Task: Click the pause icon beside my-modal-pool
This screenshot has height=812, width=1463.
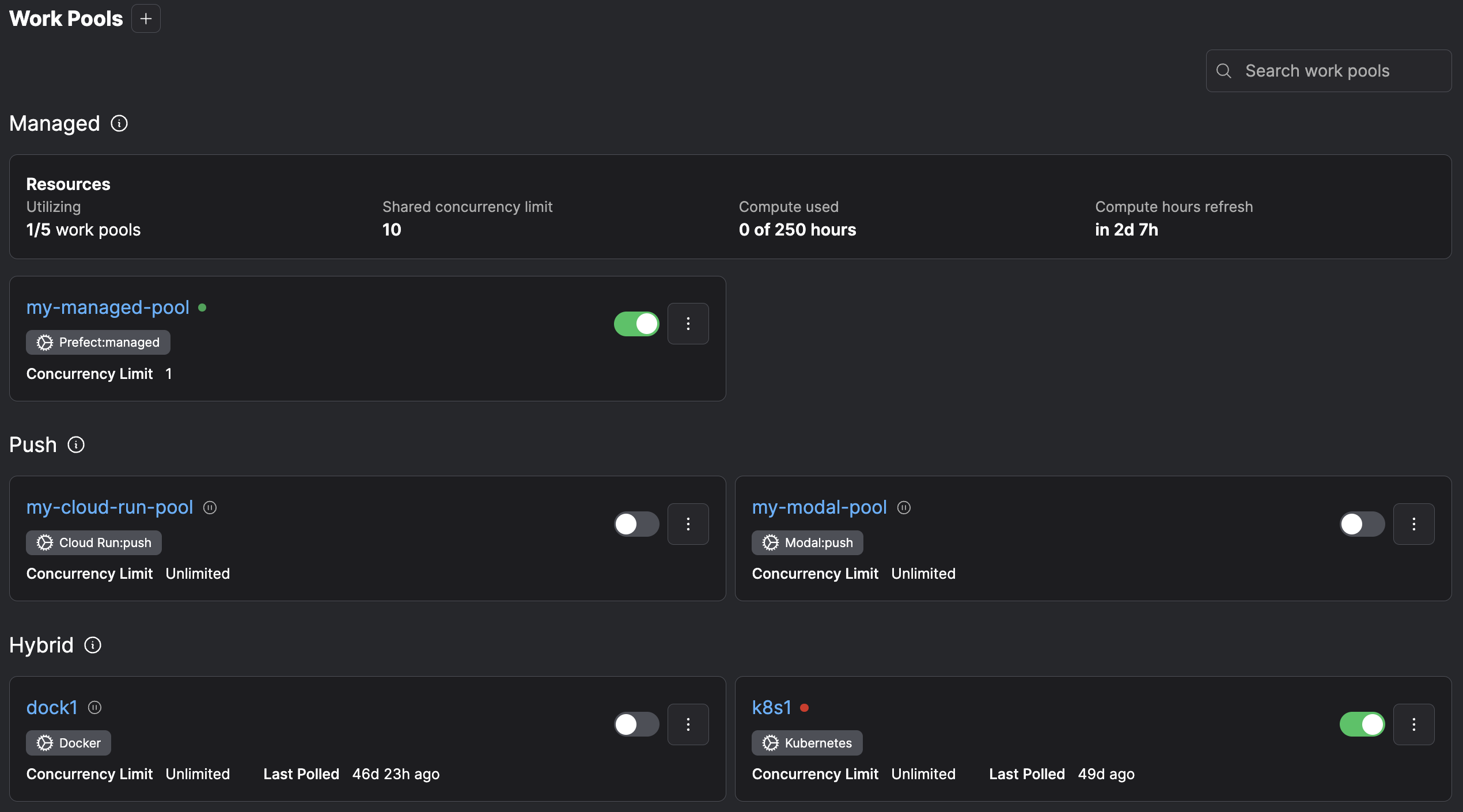Action: pyautogui.click(x=904, y=507)
